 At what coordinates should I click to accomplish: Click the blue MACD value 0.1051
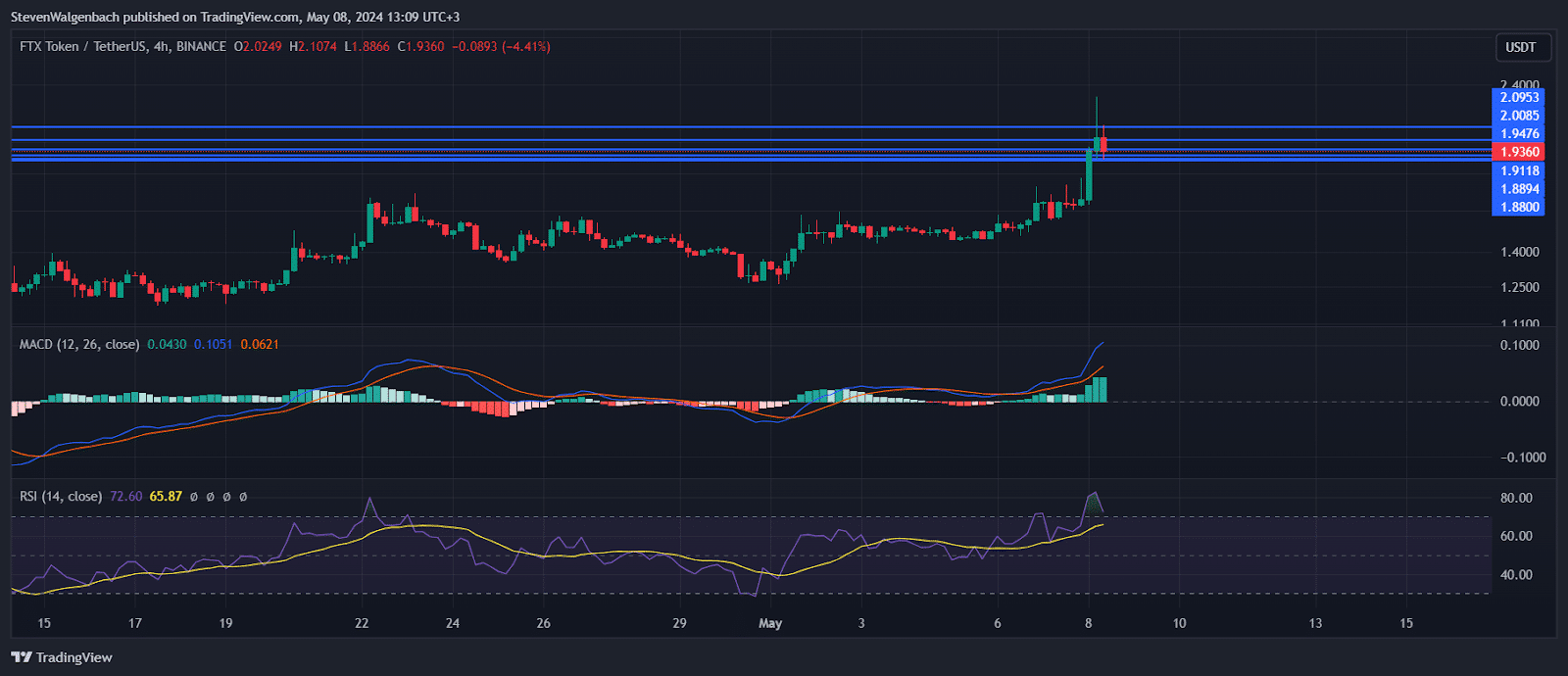pyautogui.click(x=213, y=344)
